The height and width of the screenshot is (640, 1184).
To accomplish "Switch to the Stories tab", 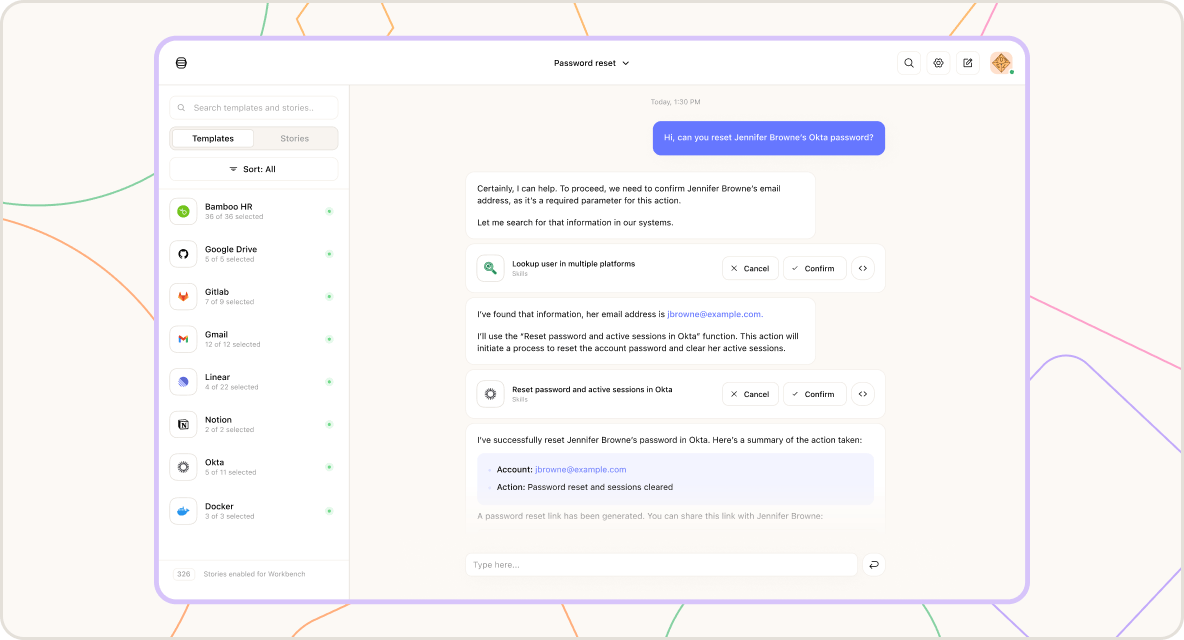I will click(x=294, y=139).
